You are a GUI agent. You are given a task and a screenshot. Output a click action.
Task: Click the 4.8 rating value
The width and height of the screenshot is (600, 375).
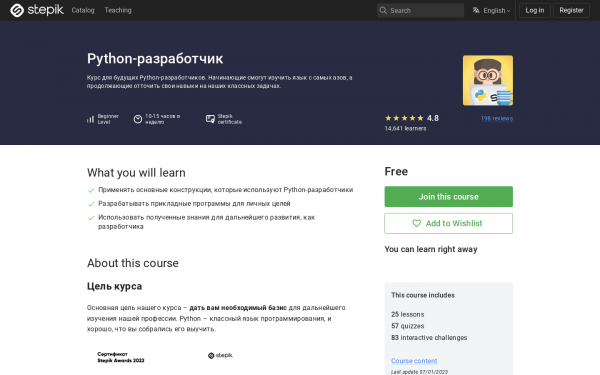pyautogui.click(x=433, y=118)
